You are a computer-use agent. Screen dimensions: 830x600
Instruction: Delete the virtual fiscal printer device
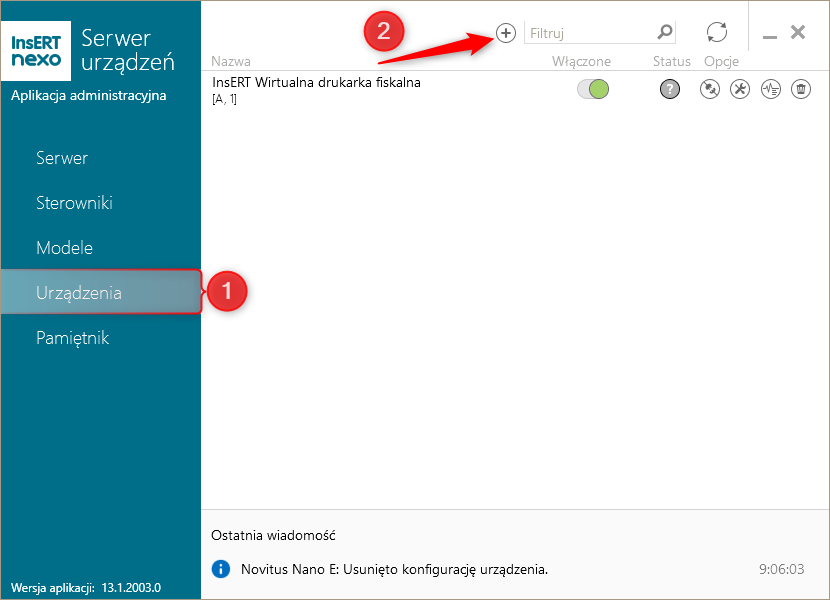point(801,89)
